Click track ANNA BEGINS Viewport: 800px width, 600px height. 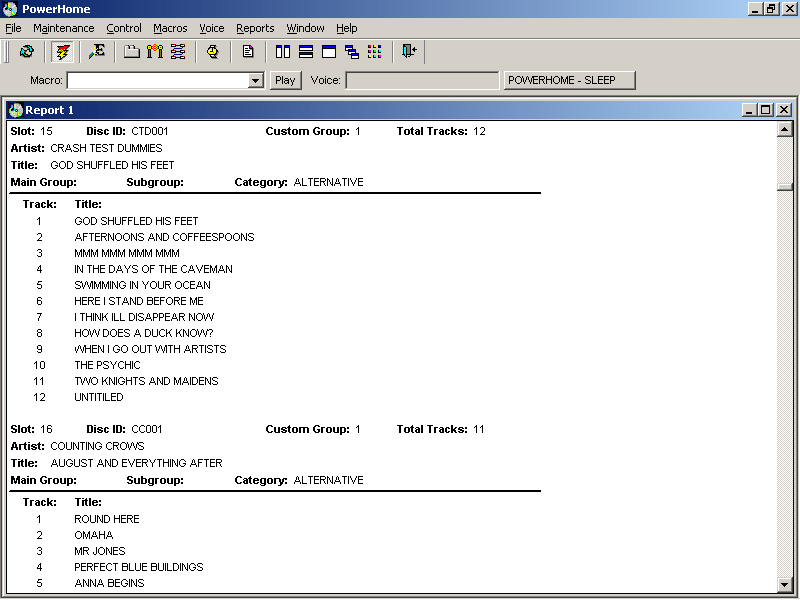pyautogui.click(x=109, y=583)
